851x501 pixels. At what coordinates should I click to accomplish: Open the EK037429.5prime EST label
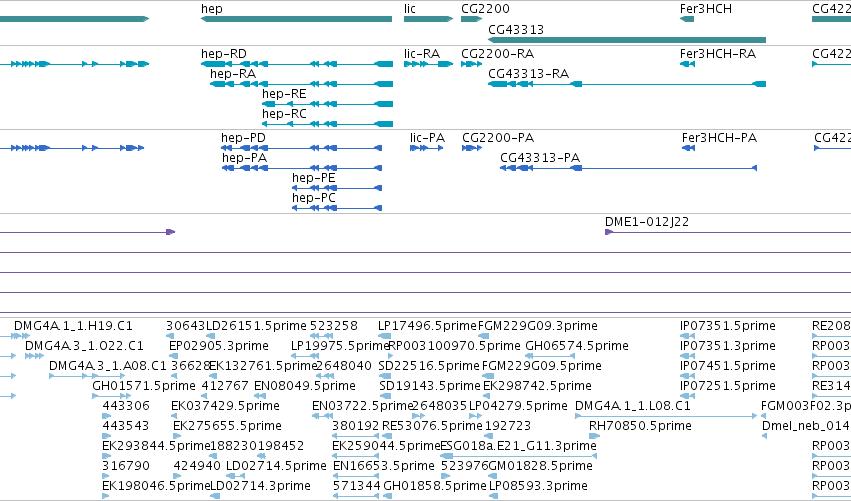pyautogui.click(x=225, y=407)
